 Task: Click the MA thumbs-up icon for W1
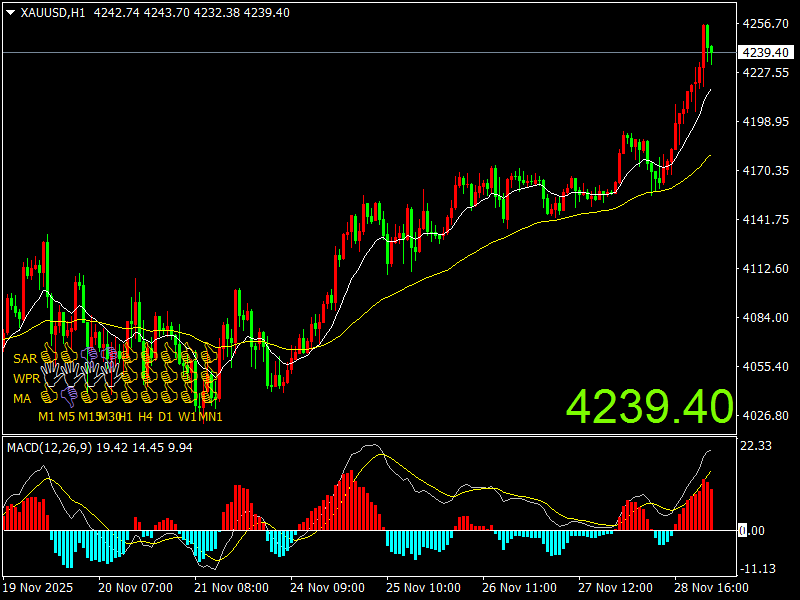[187, 397]
